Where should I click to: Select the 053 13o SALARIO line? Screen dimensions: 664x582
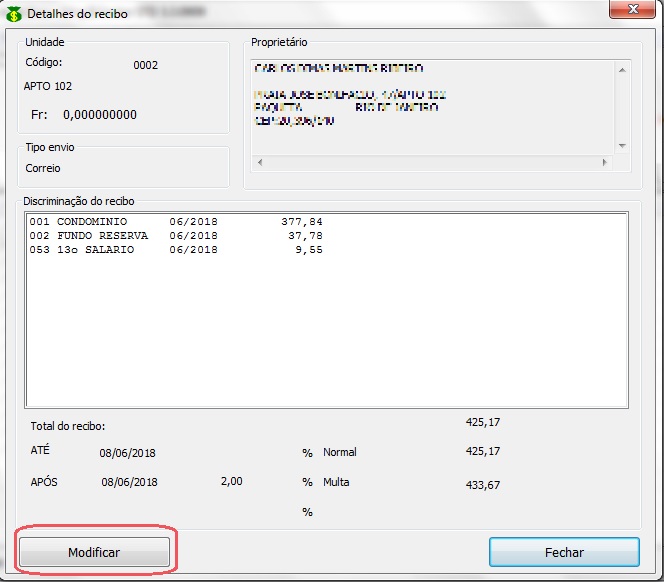(176, 250)
